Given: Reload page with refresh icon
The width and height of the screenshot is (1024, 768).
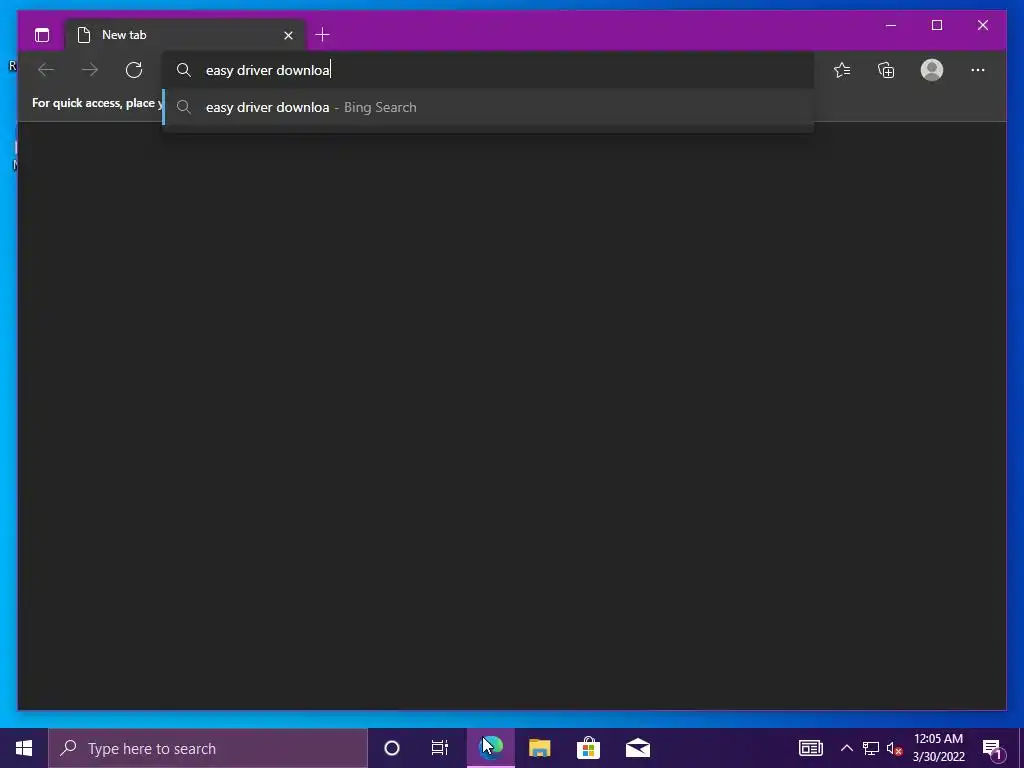Looking at the screenshot, I should (134, 70).
